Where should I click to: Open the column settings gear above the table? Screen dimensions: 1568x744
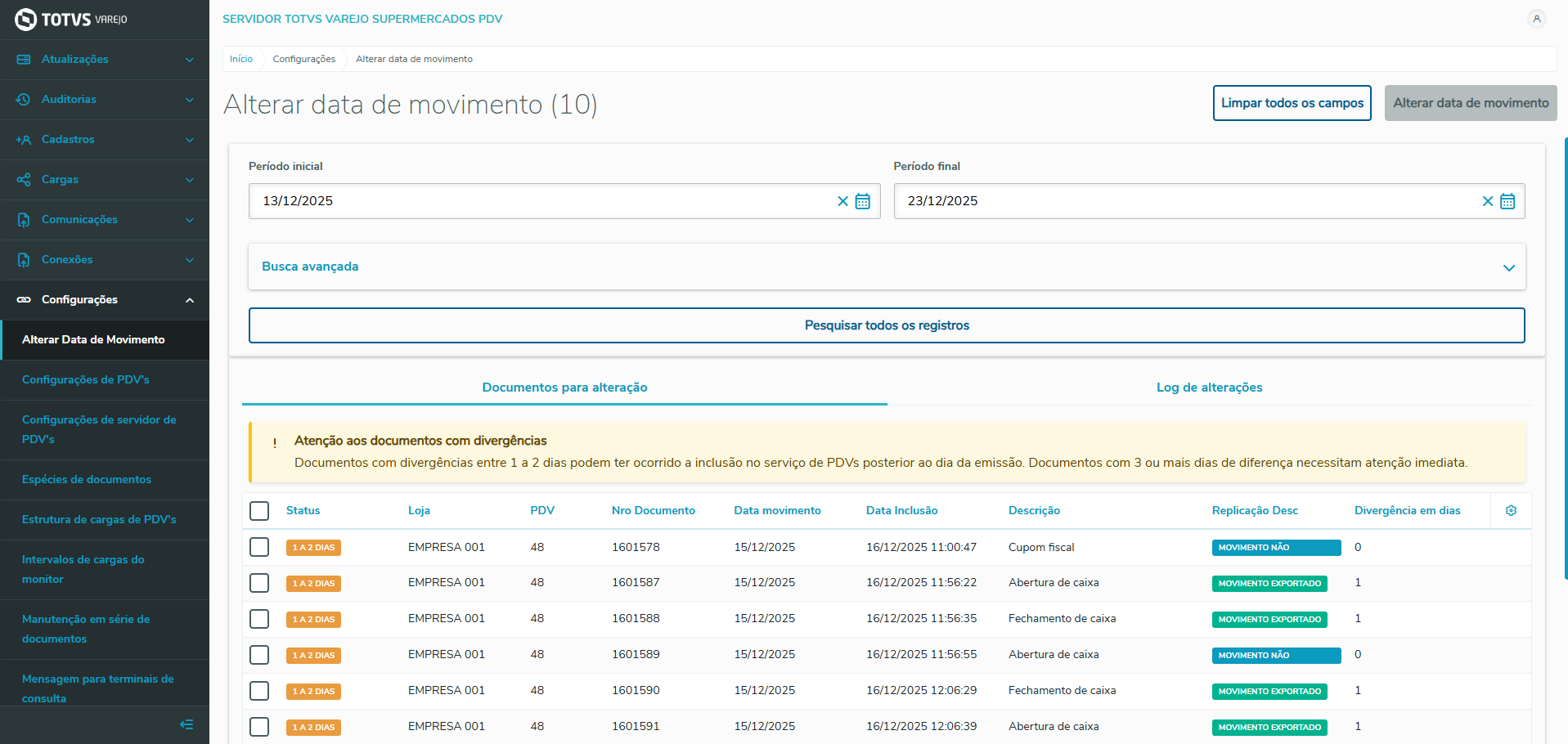1511,510
